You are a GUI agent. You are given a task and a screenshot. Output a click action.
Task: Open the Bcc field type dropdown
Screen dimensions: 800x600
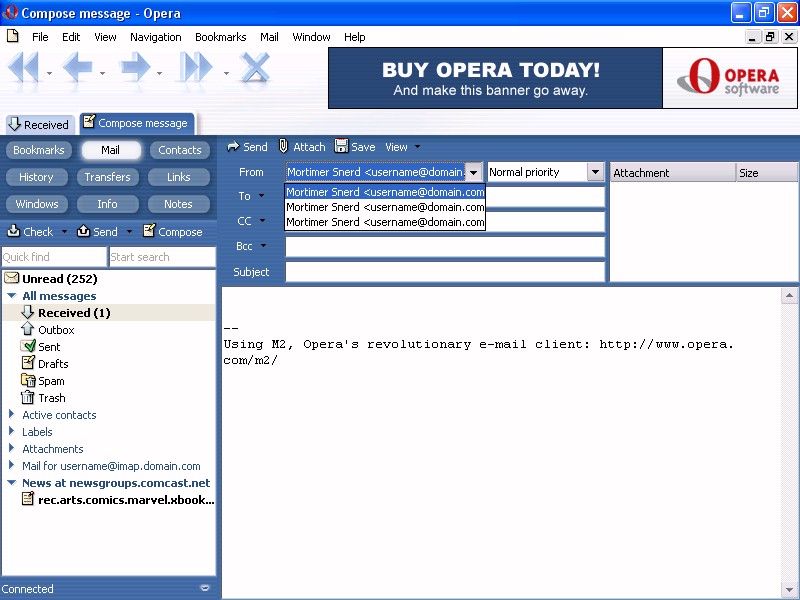point(263,245)
